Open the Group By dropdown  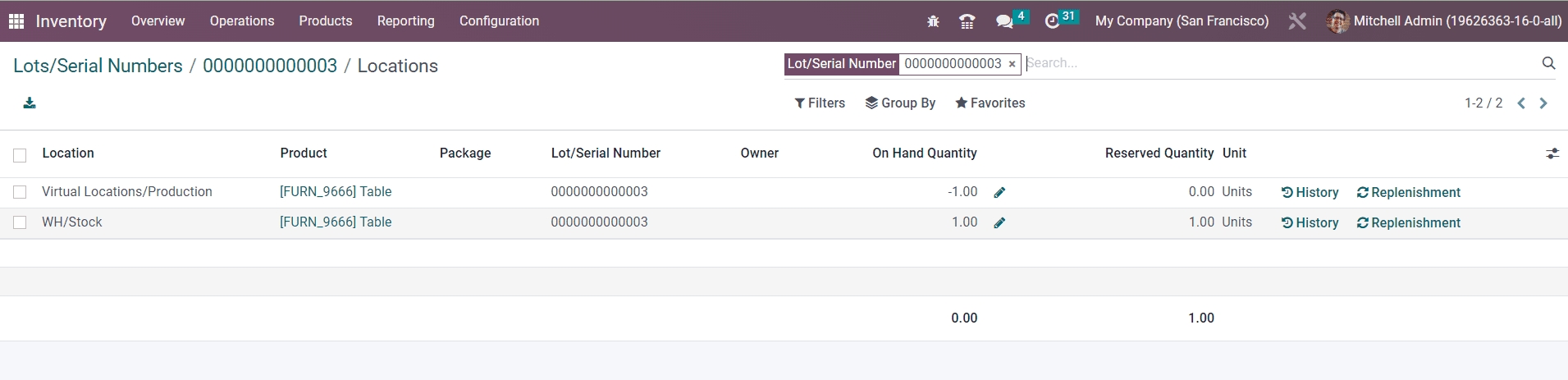(900, 103)
